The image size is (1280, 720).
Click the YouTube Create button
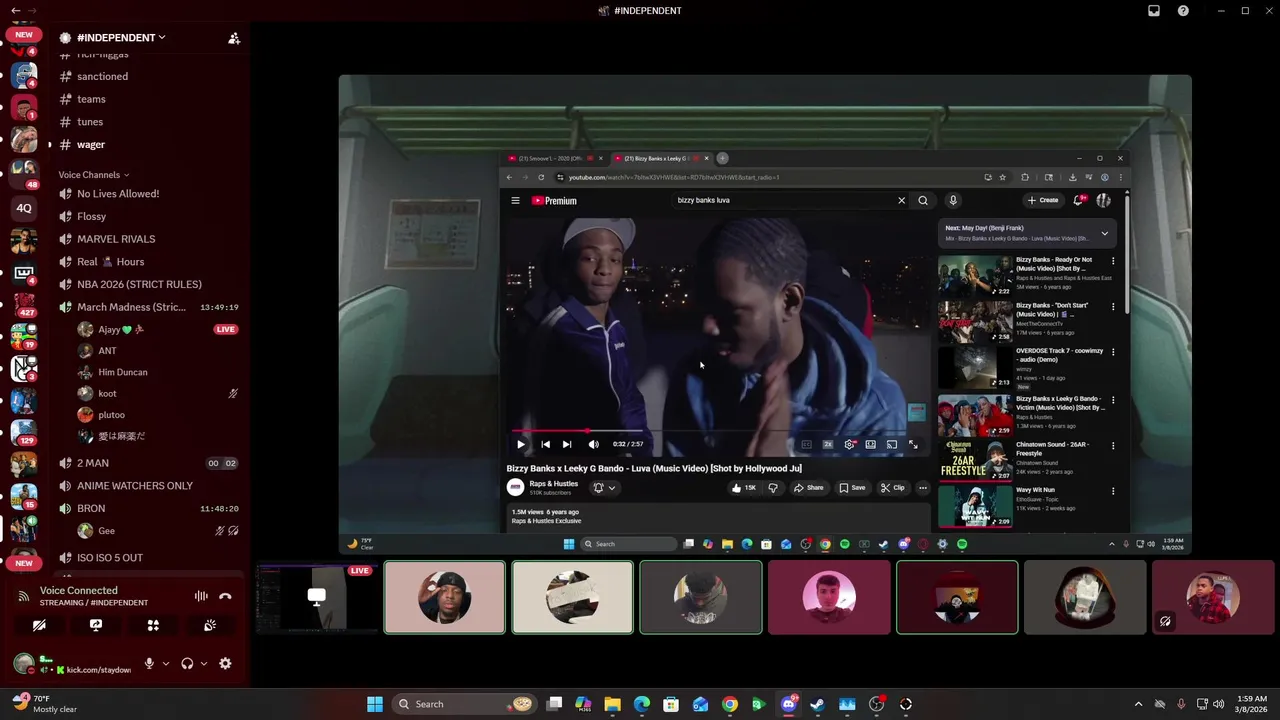pyautogui.click(x=1043, y=201)
